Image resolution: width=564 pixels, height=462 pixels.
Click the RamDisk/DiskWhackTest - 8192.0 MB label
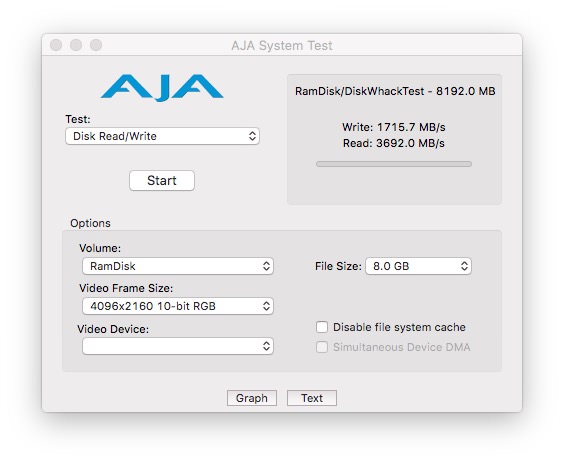(x=395, y=91)
